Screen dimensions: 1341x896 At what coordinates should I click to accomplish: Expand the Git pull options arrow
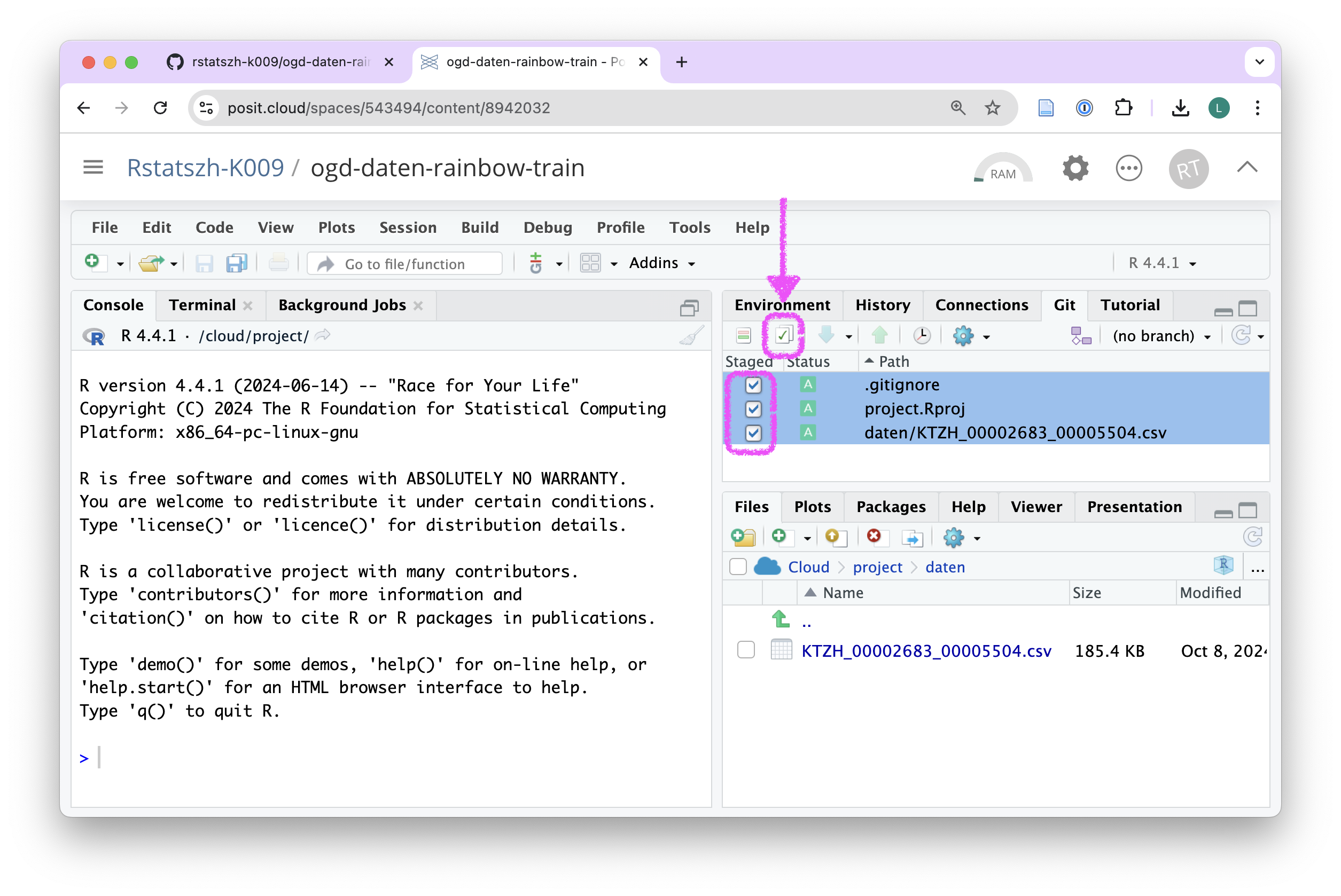click(848, 336)
